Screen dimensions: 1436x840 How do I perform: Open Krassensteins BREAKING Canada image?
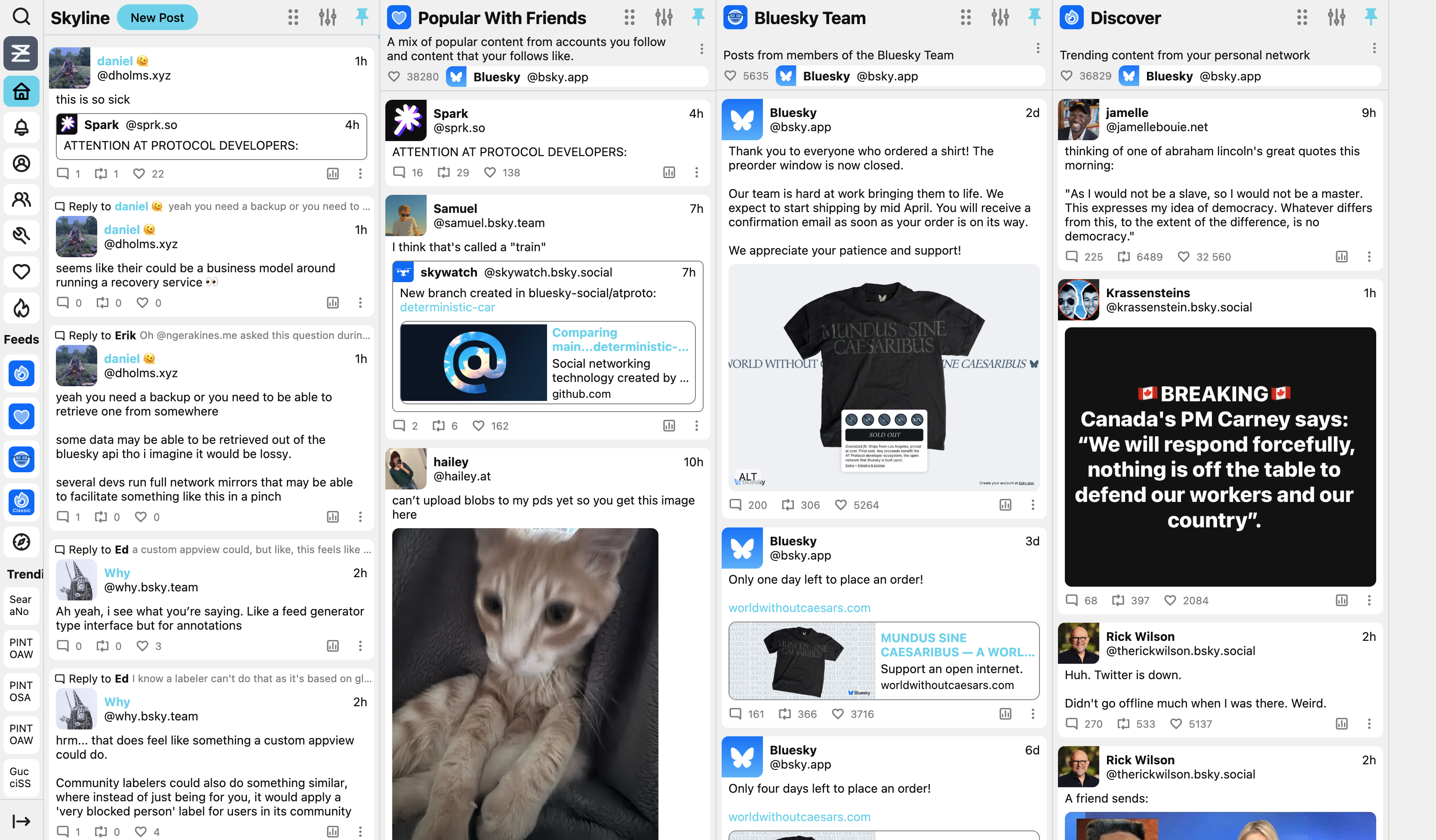tap(1220, 456)
